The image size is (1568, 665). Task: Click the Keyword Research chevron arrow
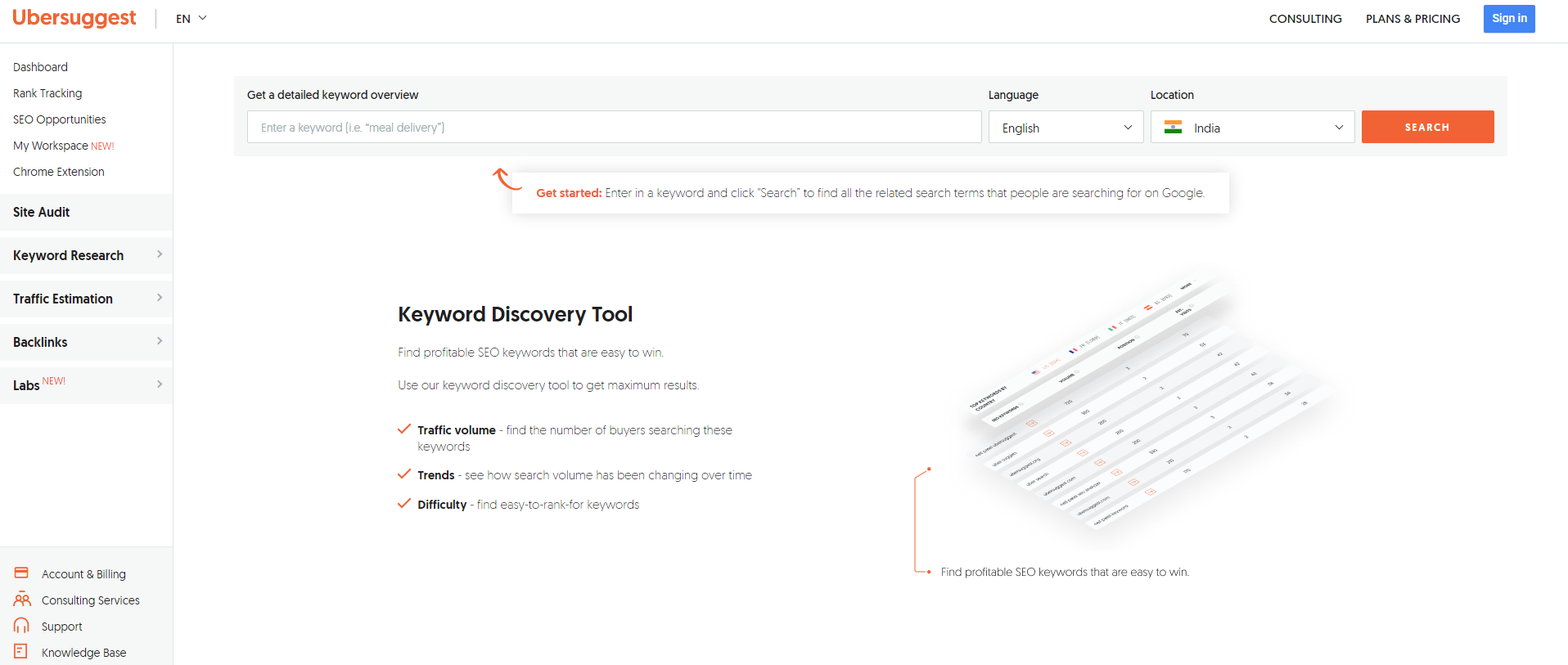(160, 254)
